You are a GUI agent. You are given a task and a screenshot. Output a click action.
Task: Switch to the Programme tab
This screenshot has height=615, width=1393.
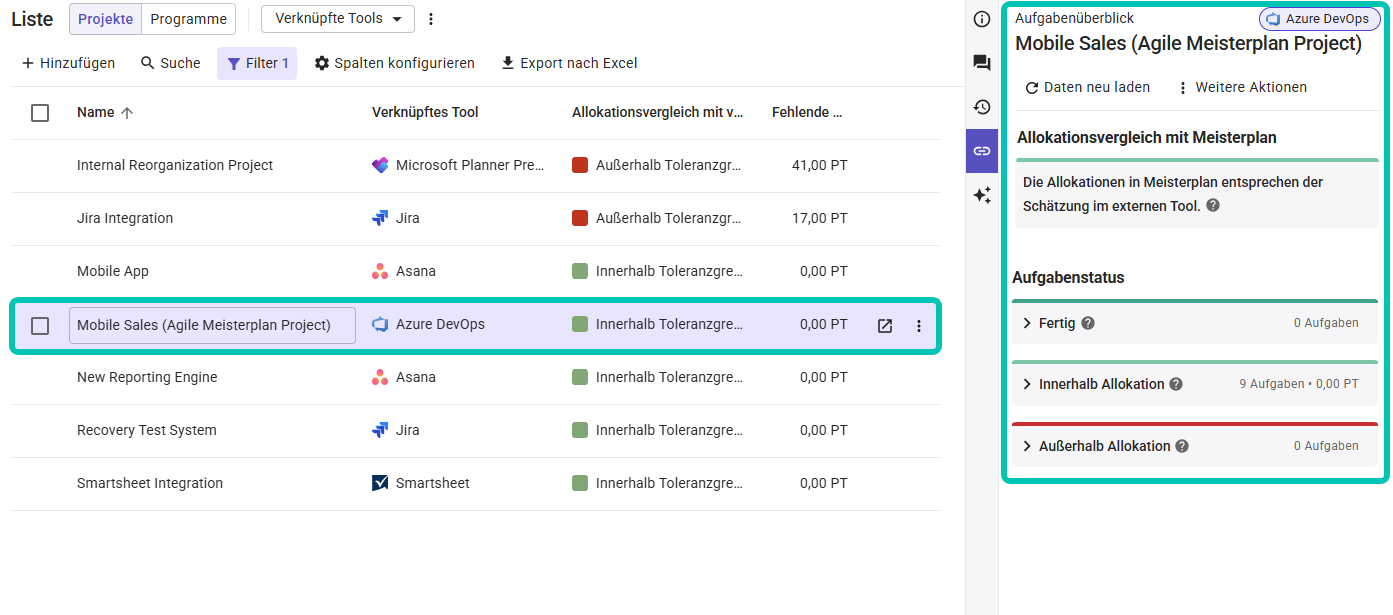(189, 19)
